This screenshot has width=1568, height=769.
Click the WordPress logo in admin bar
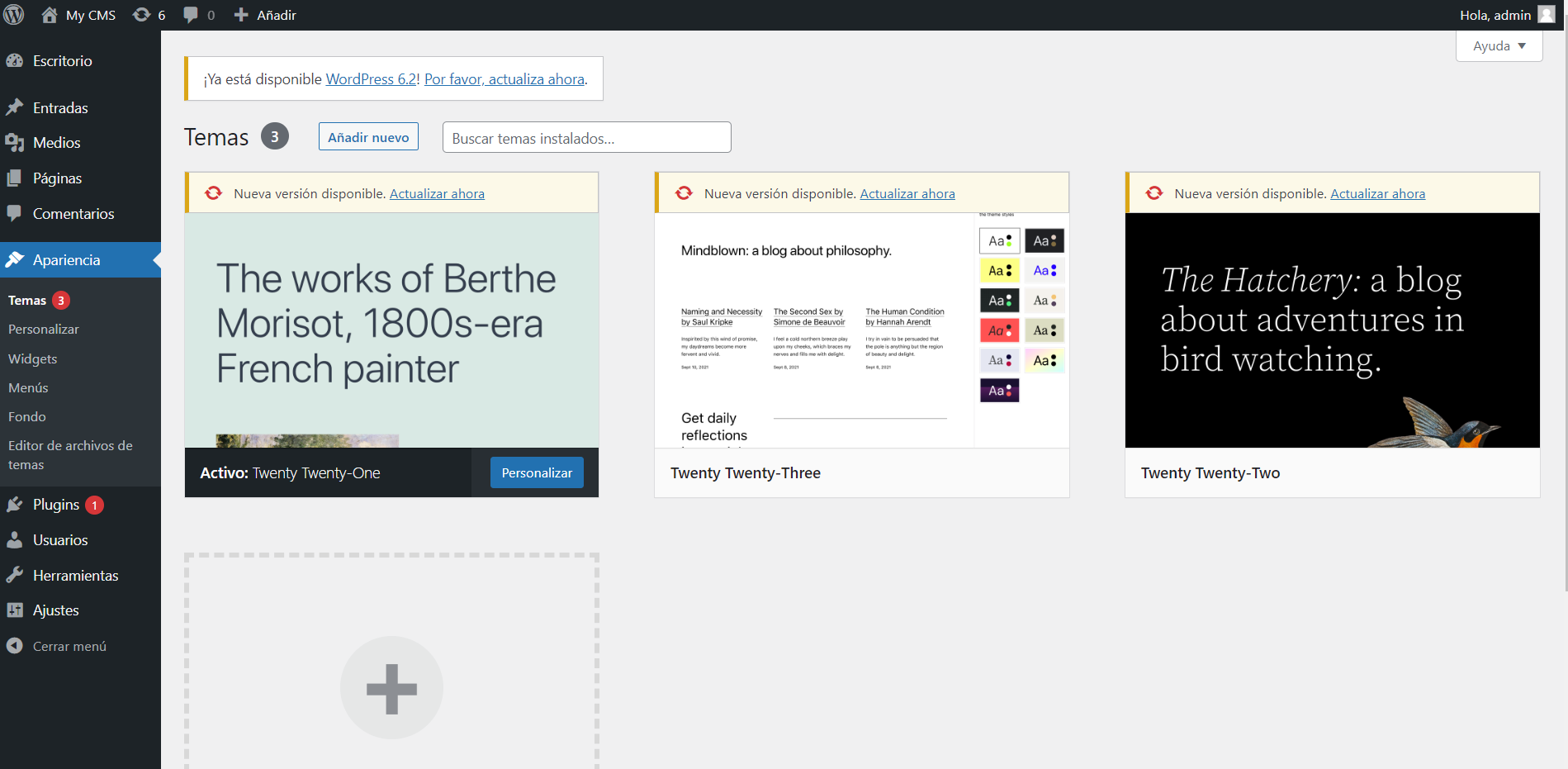(x=14, y=15)
